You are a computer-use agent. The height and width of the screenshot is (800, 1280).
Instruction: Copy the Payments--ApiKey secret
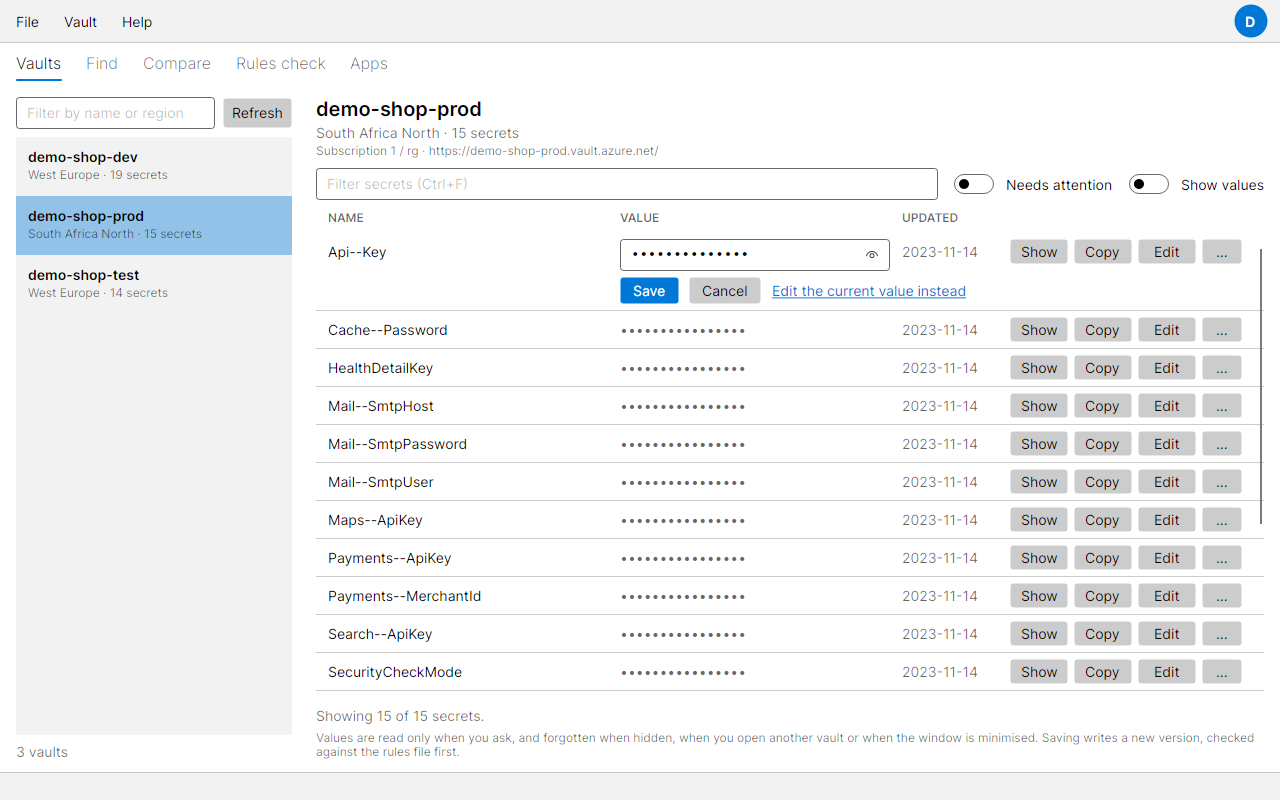coord(1102,558)
